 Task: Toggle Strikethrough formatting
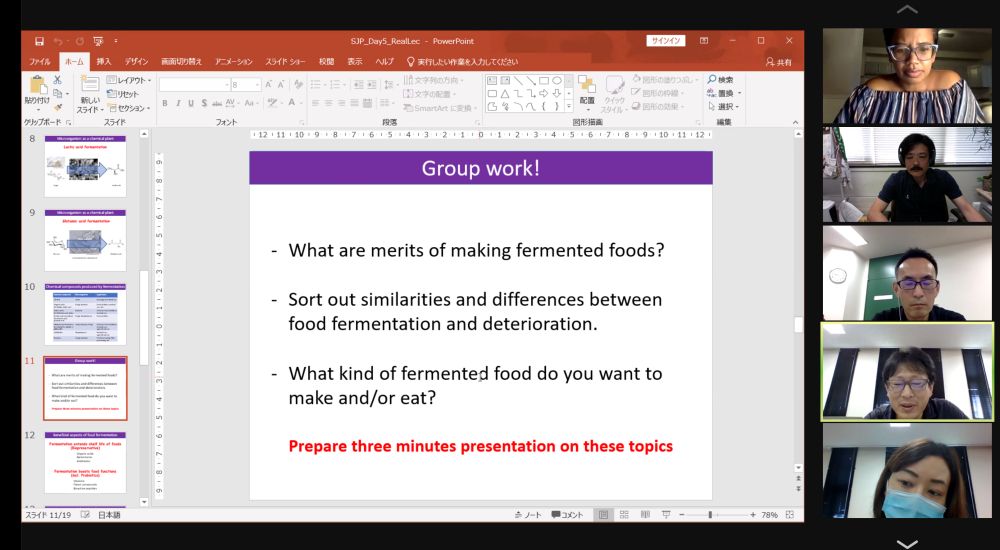(x=217, y=103)
